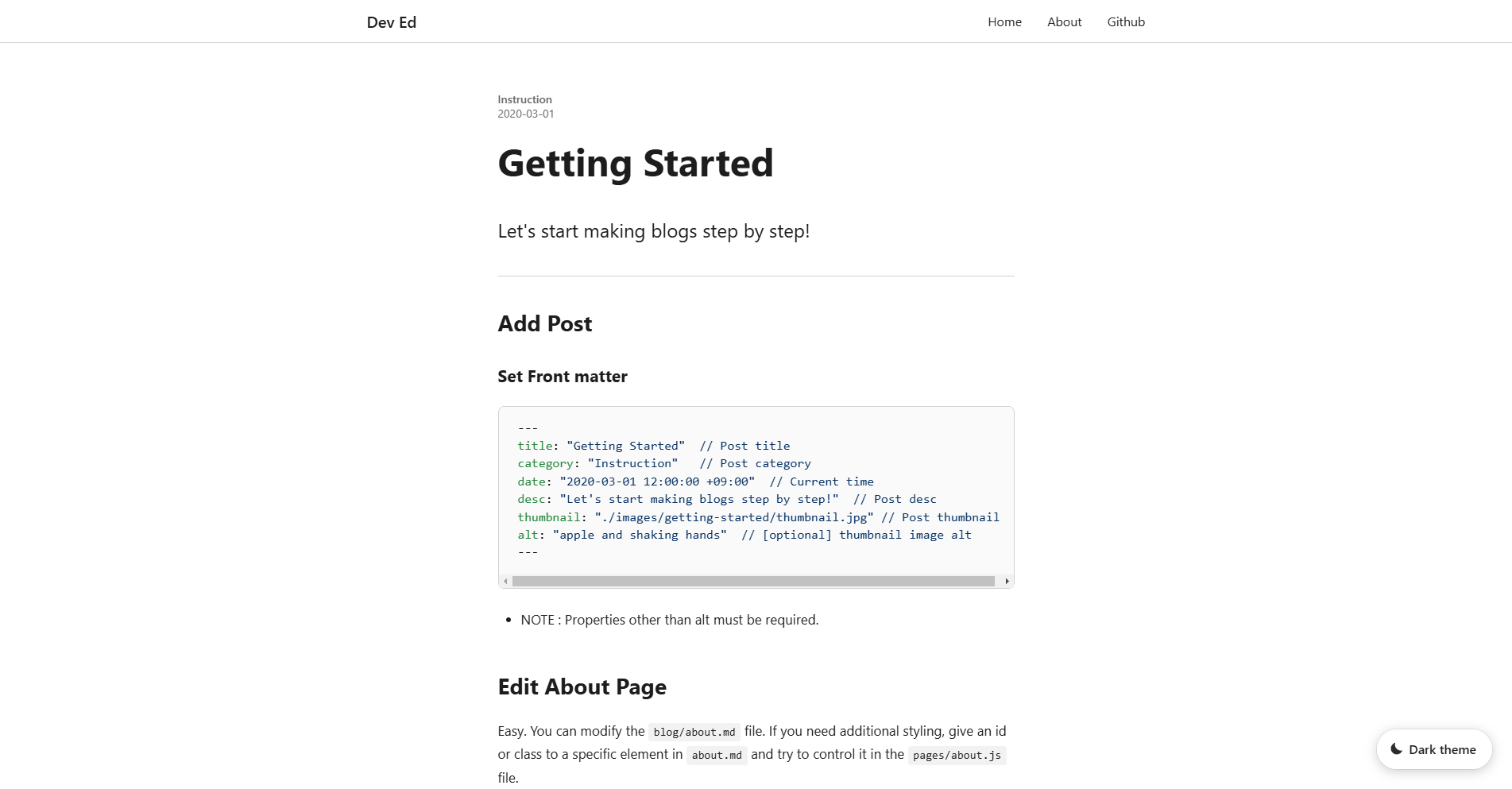The width and height of the screenshot is (1512, 789).
Task: Click the Instruction category label
Action: (524, 99)
